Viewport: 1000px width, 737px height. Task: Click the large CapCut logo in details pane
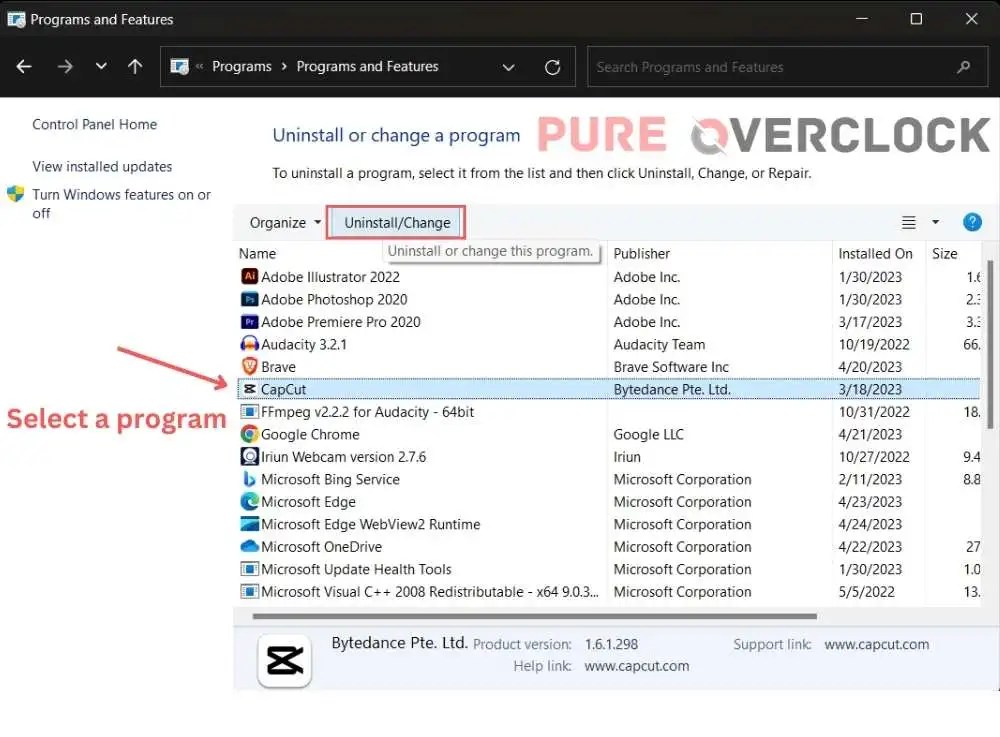[284, 660]
